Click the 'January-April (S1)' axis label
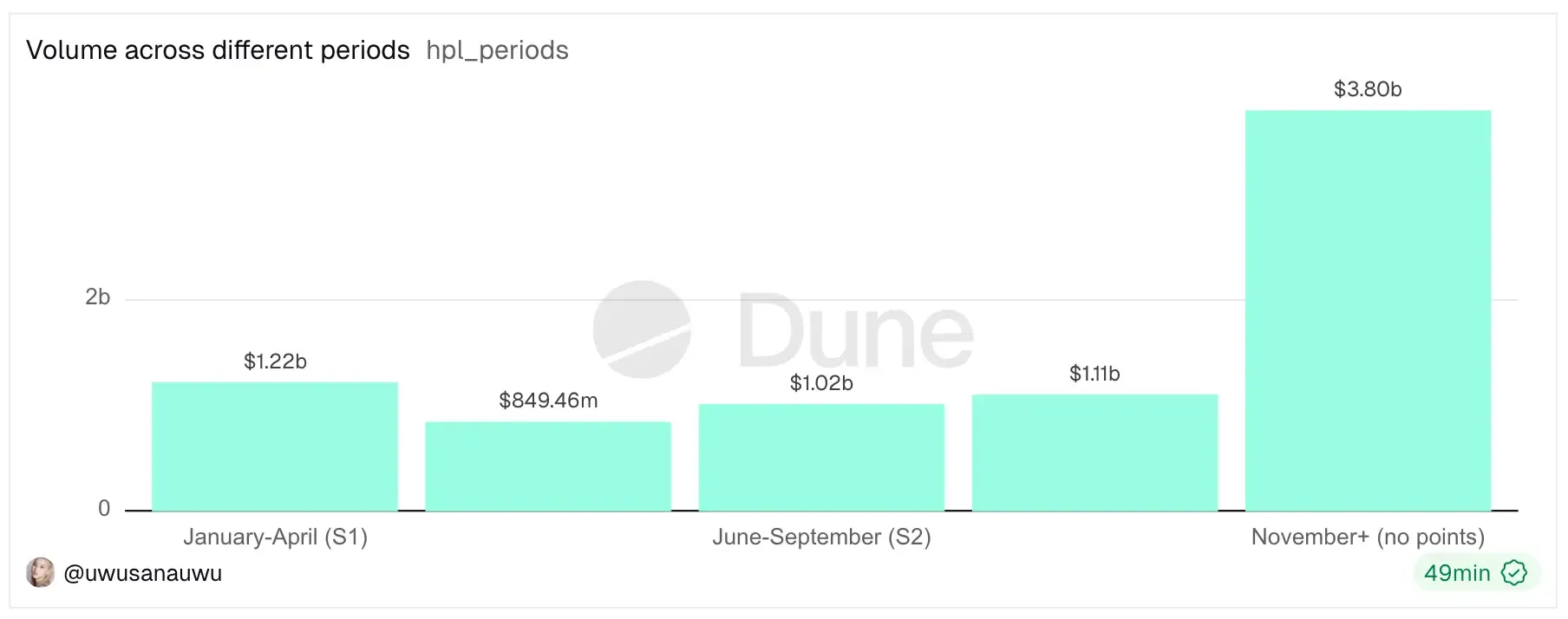 coord(275,538)
